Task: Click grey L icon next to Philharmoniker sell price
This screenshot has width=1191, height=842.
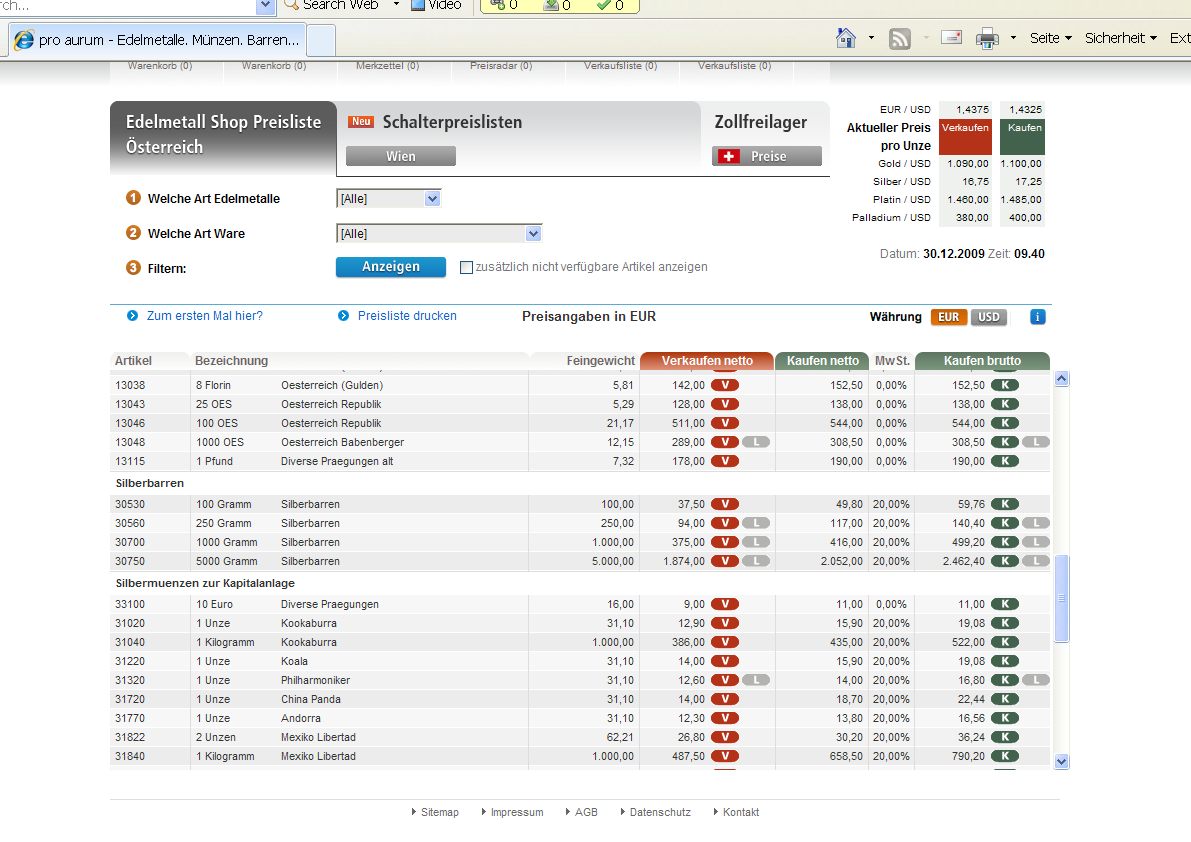Action: click(x=757, y=680)
